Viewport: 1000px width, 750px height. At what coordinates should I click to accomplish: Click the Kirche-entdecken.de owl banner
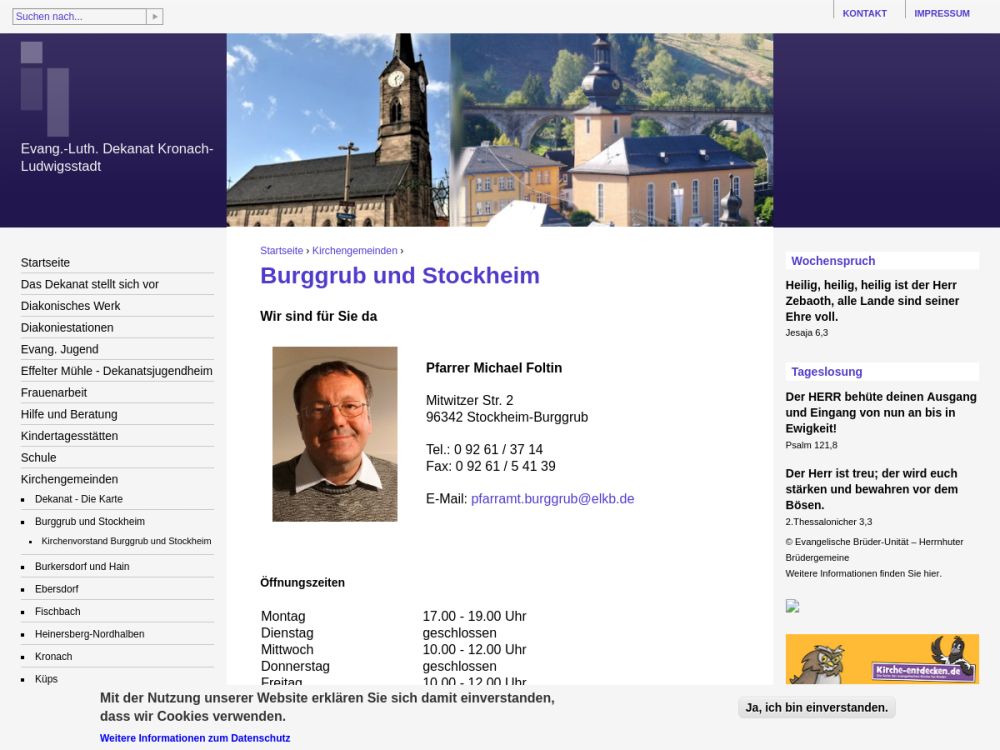coord(881,659)
